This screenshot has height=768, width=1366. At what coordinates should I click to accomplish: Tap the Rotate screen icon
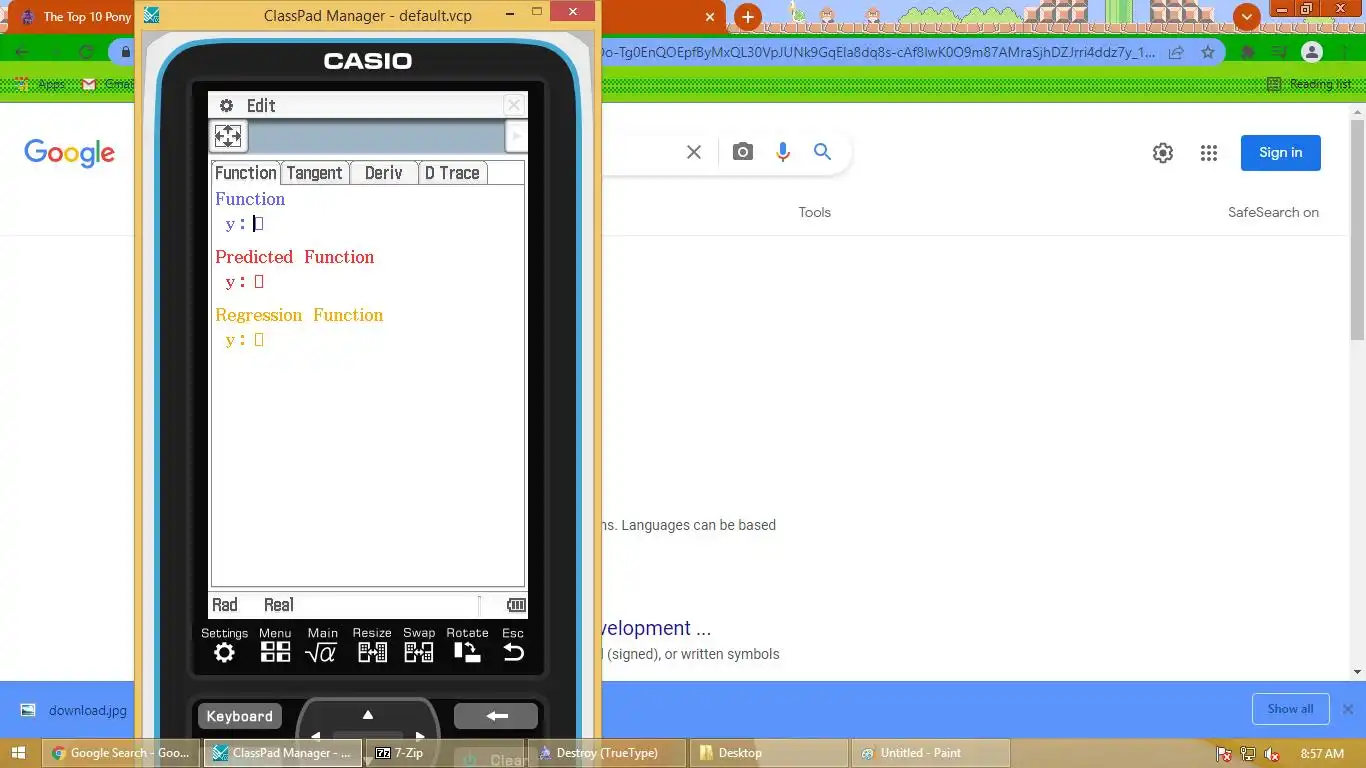click(x=467, y=645)
